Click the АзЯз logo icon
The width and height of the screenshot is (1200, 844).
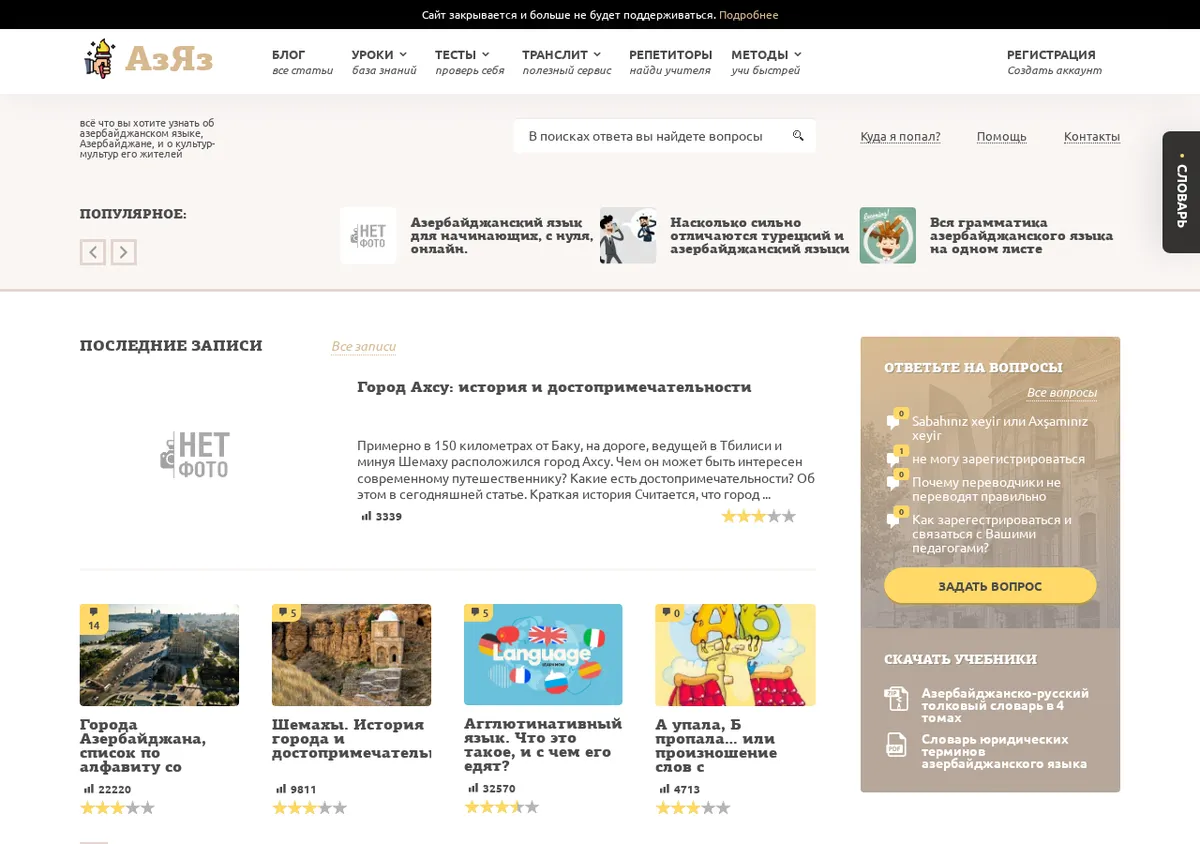[x=100, y=58]
